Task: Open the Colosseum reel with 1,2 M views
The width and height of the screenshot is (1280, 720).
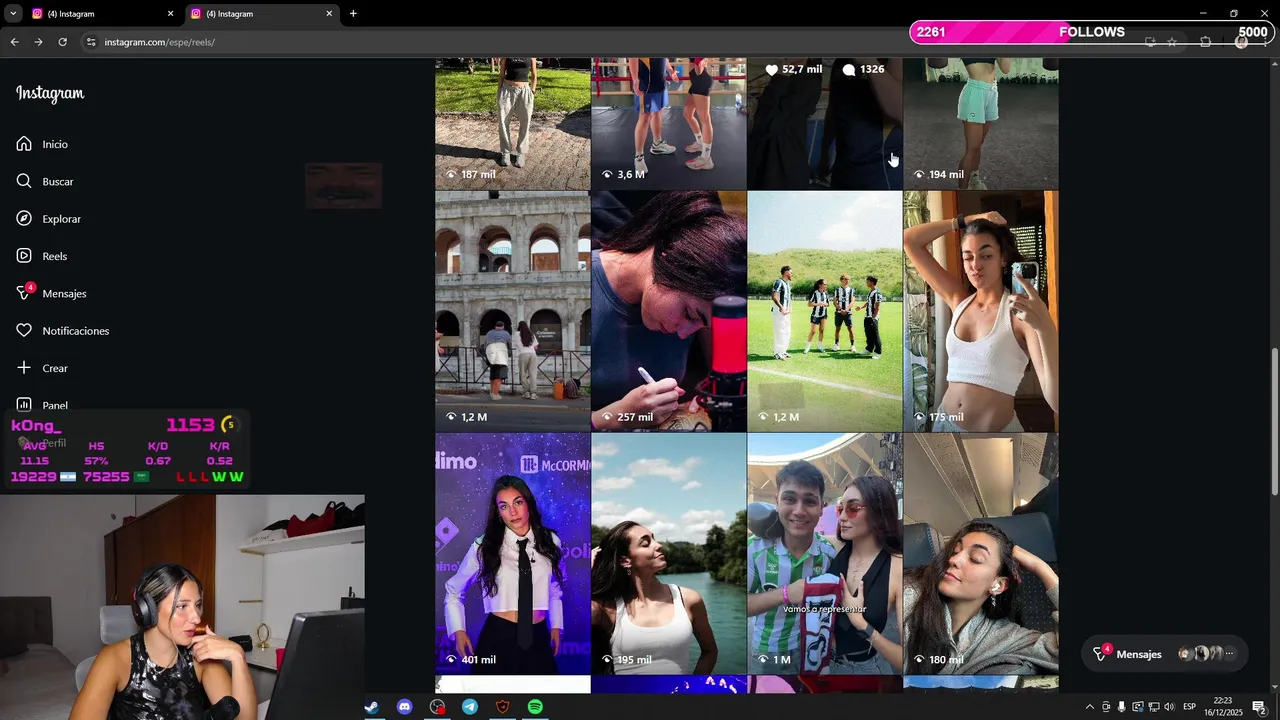Action: pyautogui.click(x=513, y=311)
